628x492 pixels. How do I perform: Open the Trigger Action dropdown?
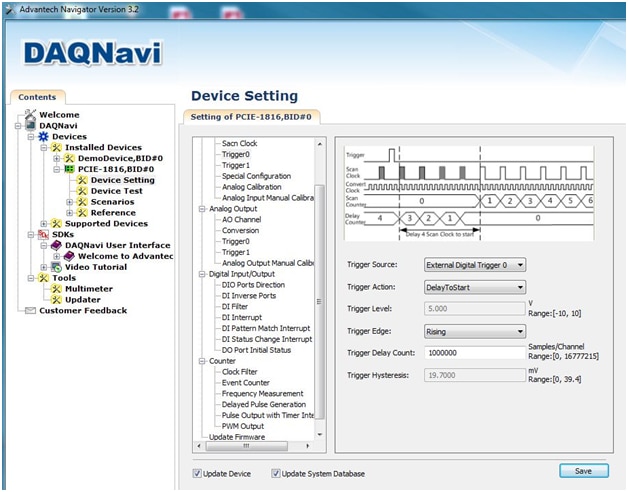coord(475,287)
